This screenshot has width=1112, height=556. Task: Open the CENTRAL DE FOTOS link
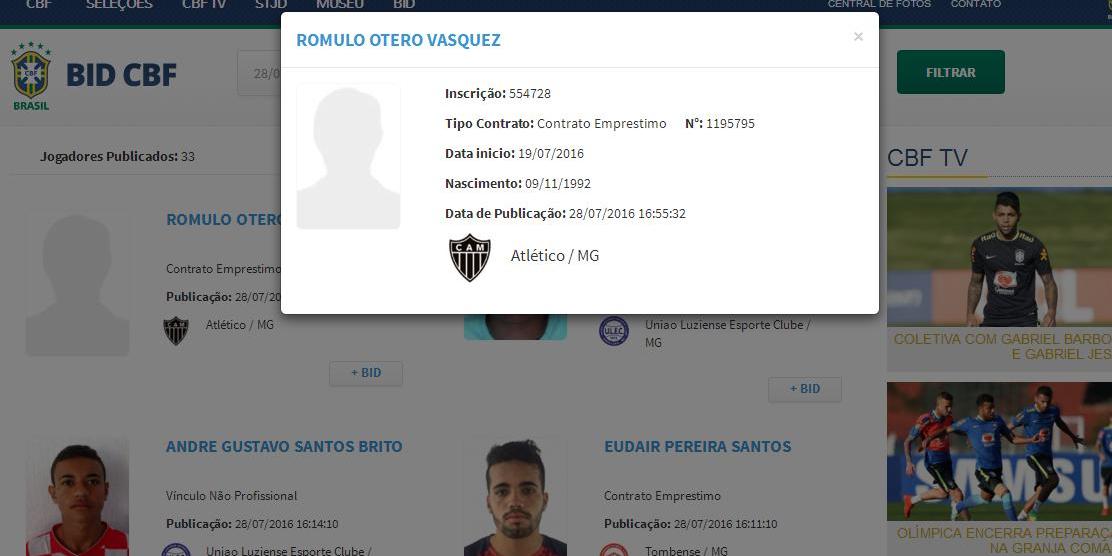879,4
